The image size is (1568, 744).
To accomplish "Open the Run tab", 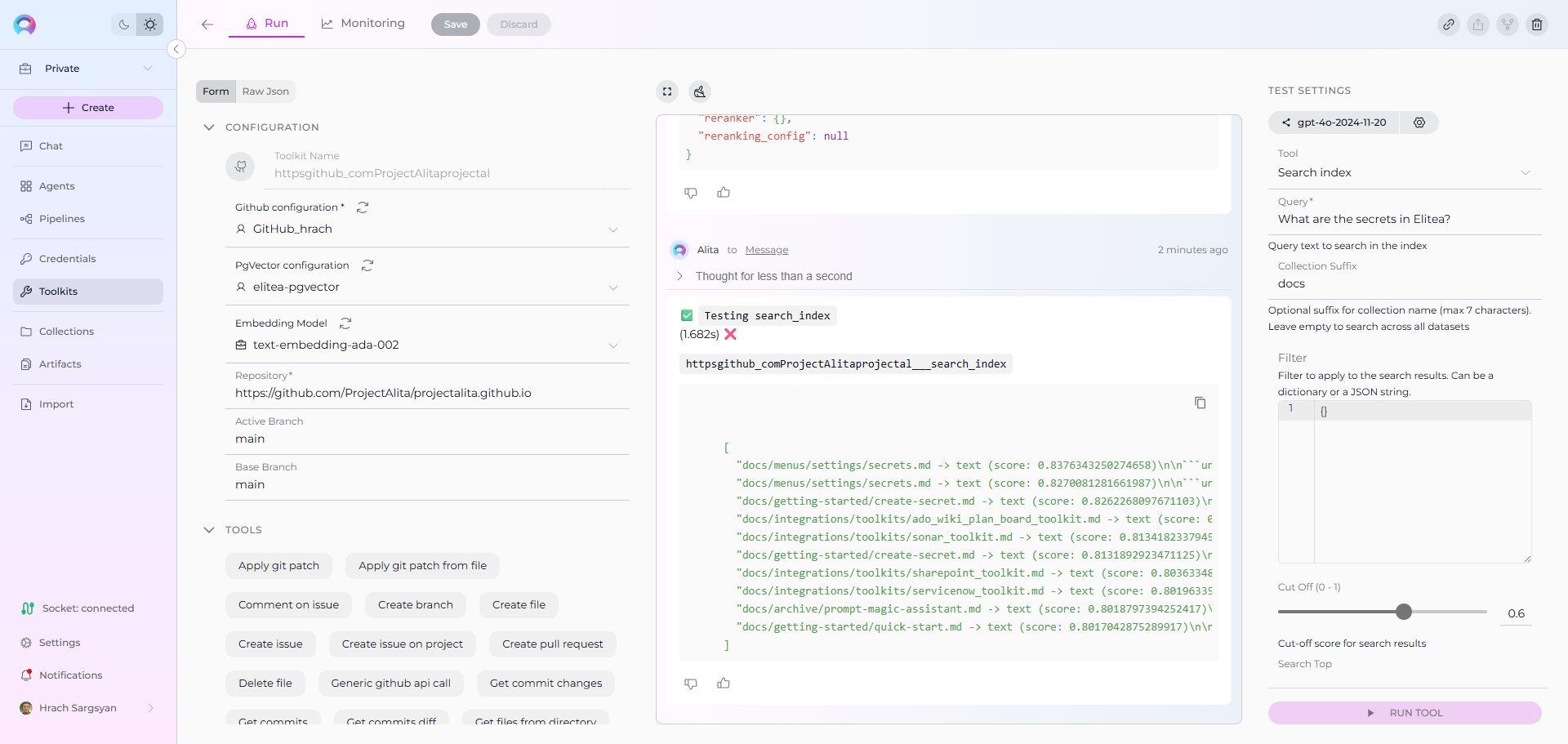I will click(267, 24).
